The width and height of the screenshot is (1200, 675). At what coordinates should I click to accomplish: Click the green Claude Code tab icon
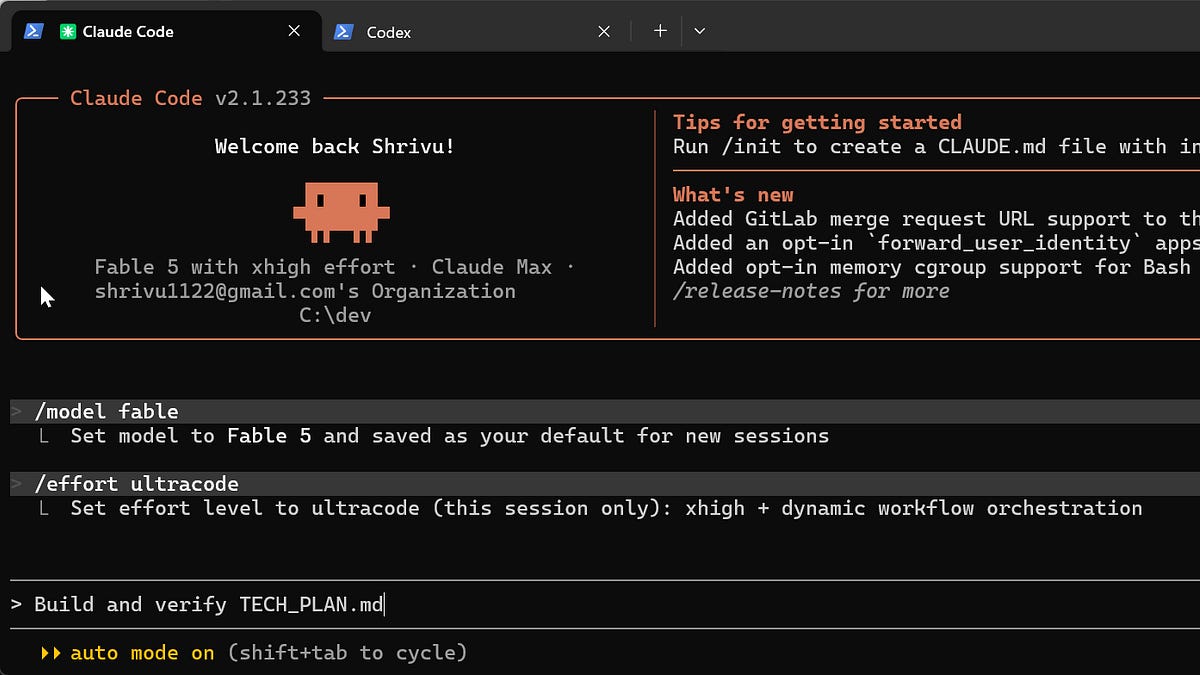(x=68, y=31)
